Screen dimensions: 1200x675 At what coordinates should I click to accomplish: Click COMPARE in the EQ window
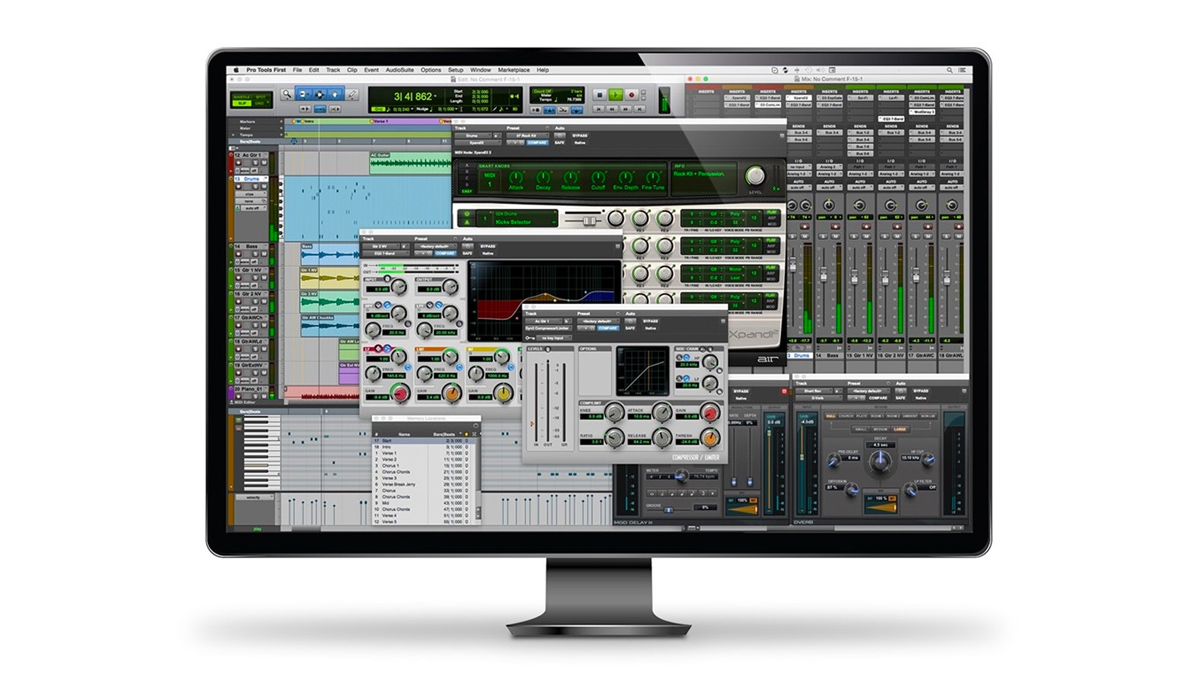pos(446,254)
